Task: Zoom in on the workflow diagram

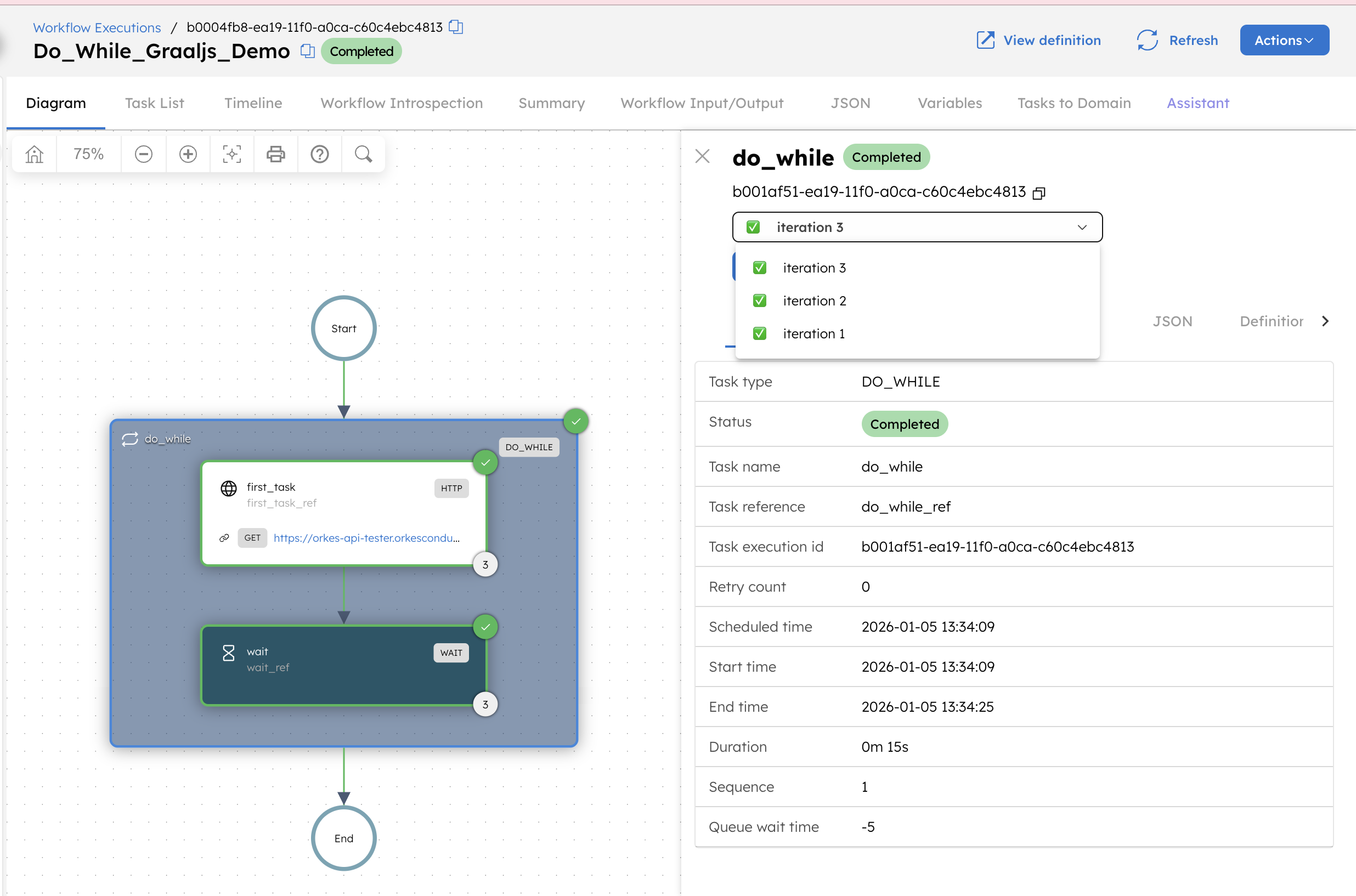Action: [x=188, y=154]
